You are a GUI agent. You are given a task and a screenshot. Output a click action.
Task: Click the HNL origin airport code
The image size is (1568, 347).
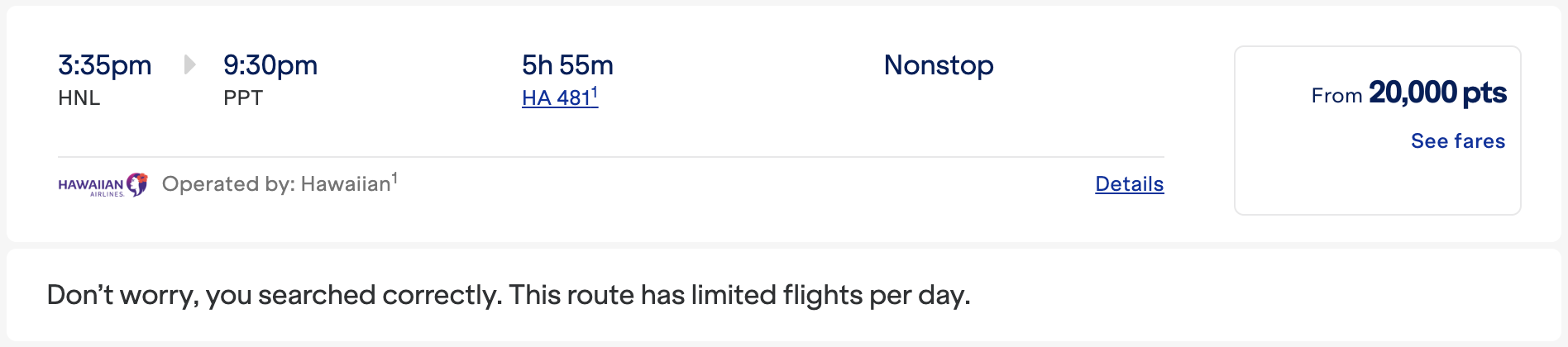[x=79, y=97]
